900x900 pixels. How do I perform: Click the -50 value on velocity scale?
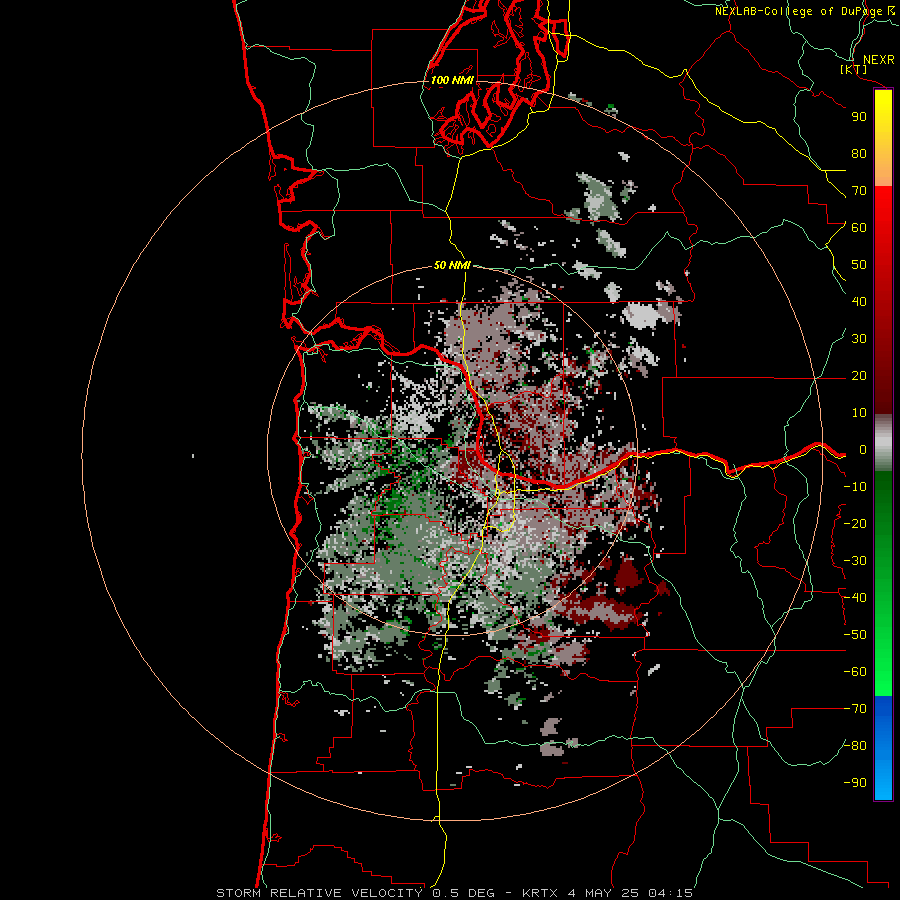coord(855,635)
